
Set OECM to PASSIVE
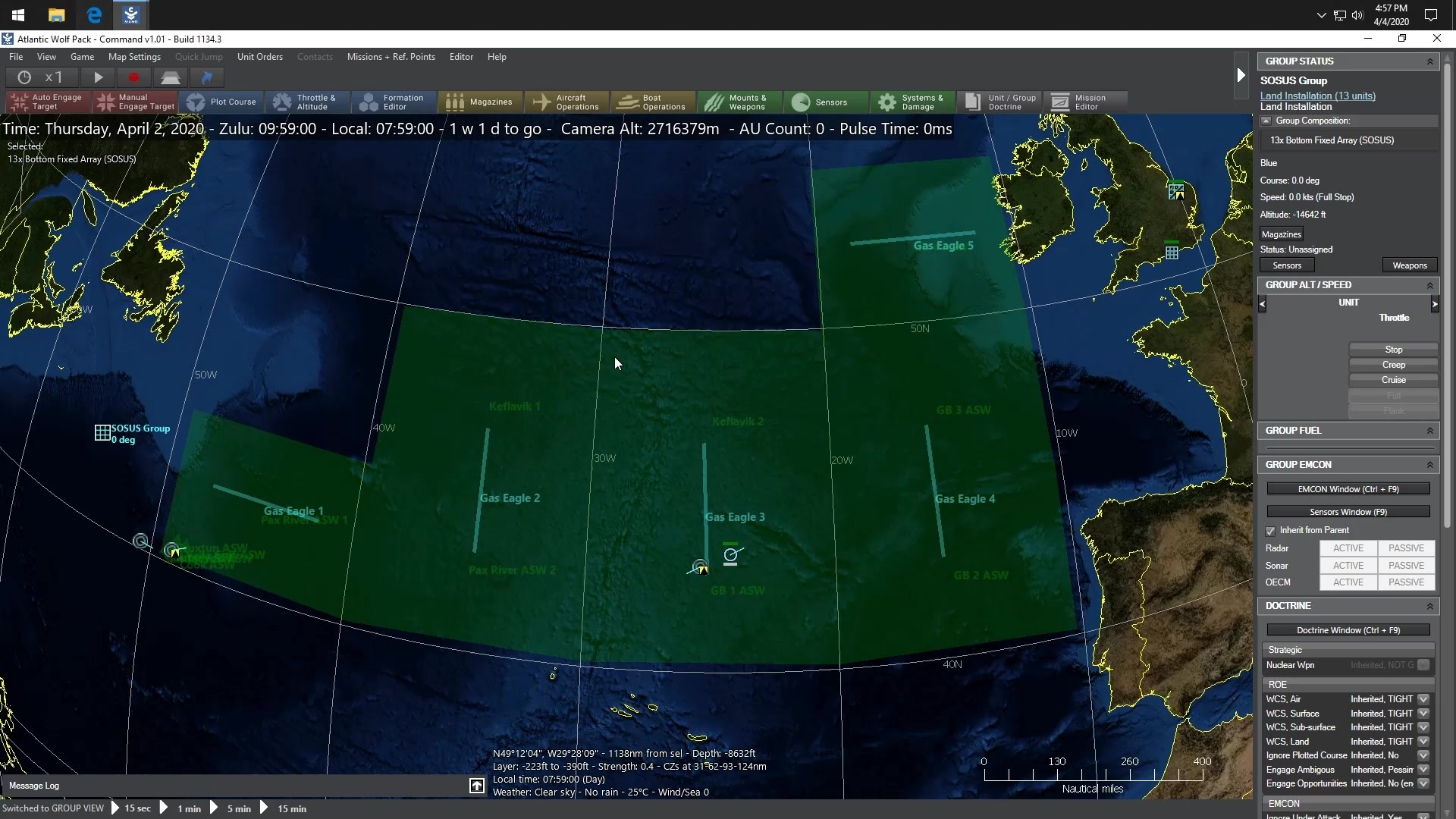click(1406, 582)
